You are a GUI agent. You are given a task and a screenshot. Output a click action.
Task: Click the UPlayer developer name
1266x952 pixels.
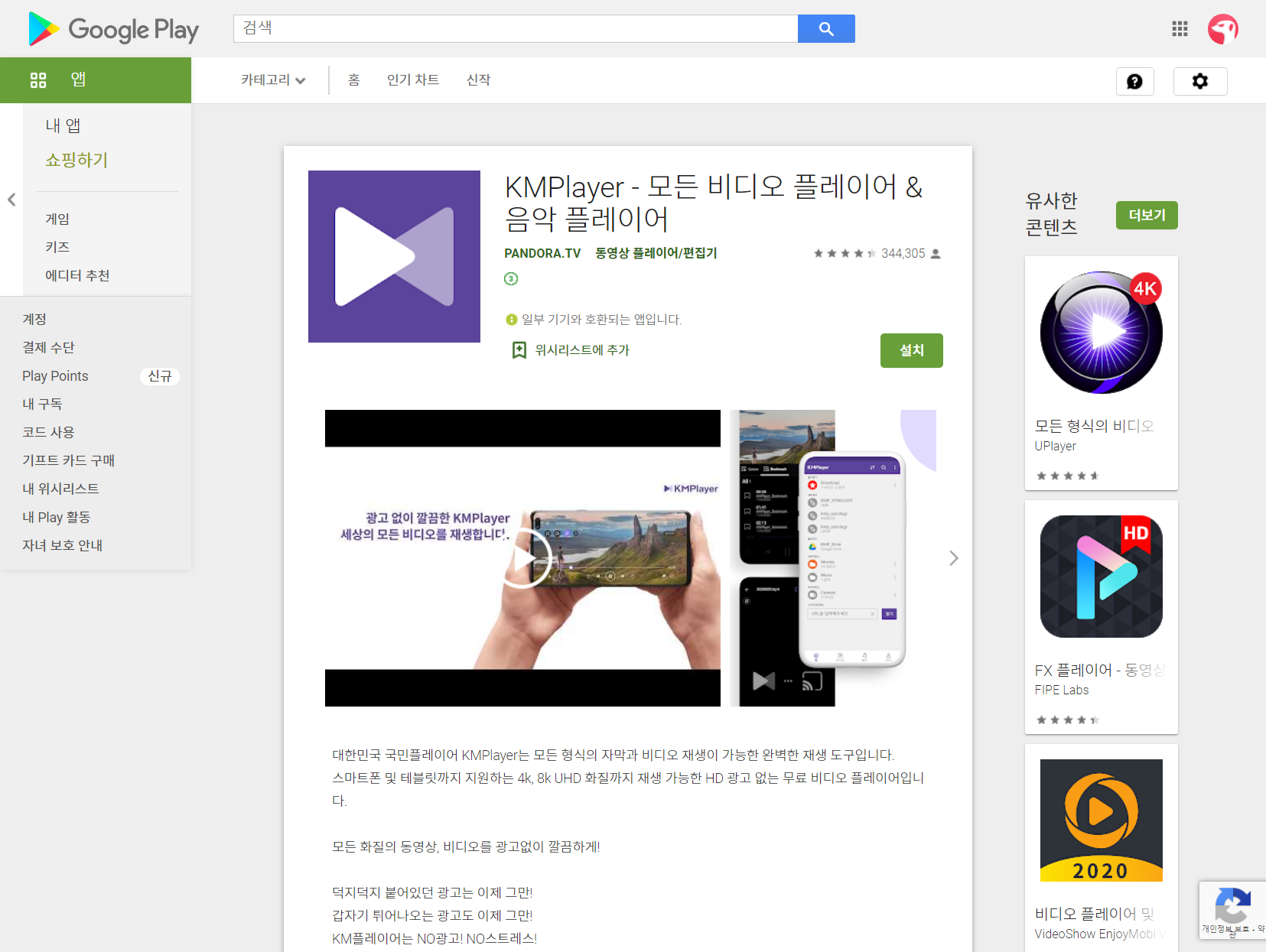(1055, 446)
